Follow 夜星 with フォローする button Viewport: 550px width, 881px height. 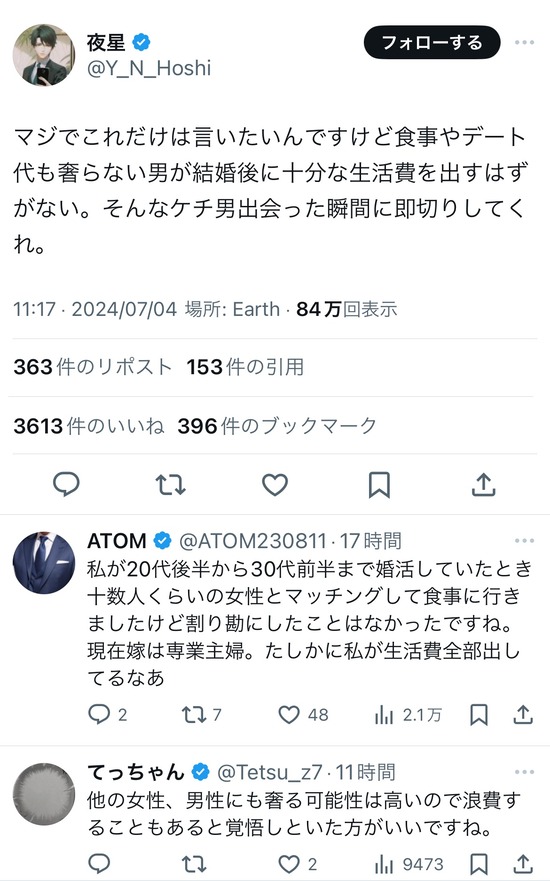pos(432,42)
